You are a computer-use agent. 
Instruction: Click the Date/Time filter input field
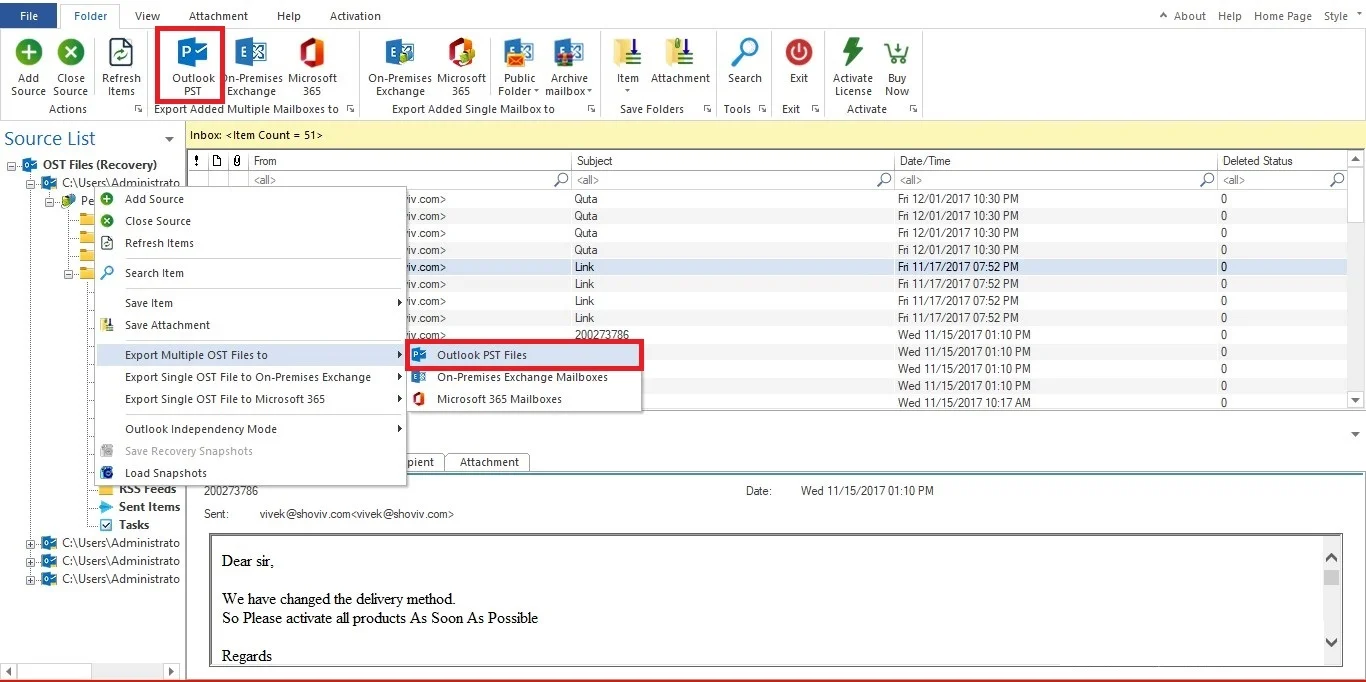pyautogui.click(x=1057, y=180)
